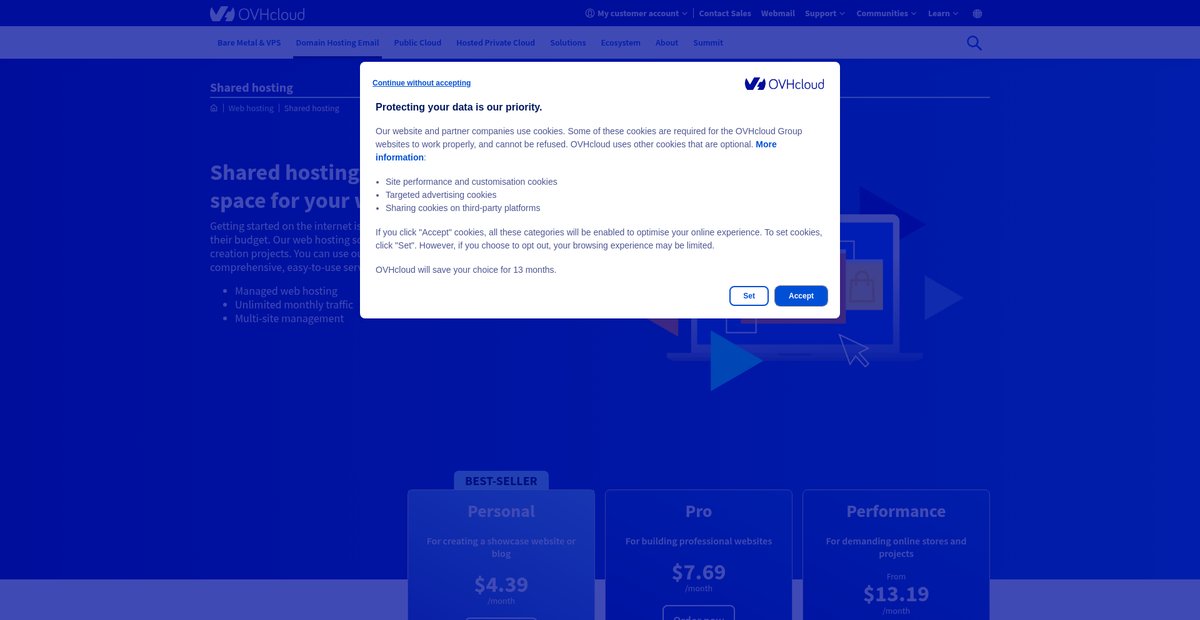Expand the Learn dropdown
This screenshot has width=1200, height=620.
point(943,14)
